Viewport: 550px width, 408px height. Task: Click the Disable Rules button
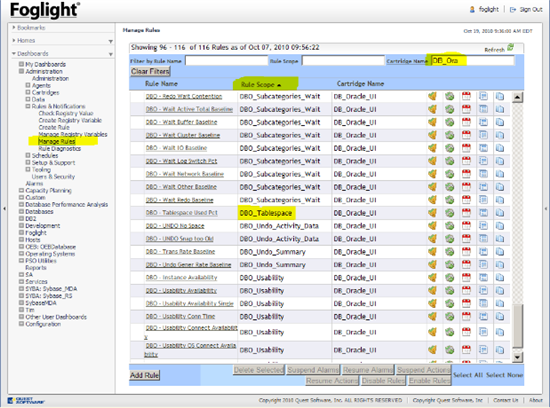[x=383, y=381]
